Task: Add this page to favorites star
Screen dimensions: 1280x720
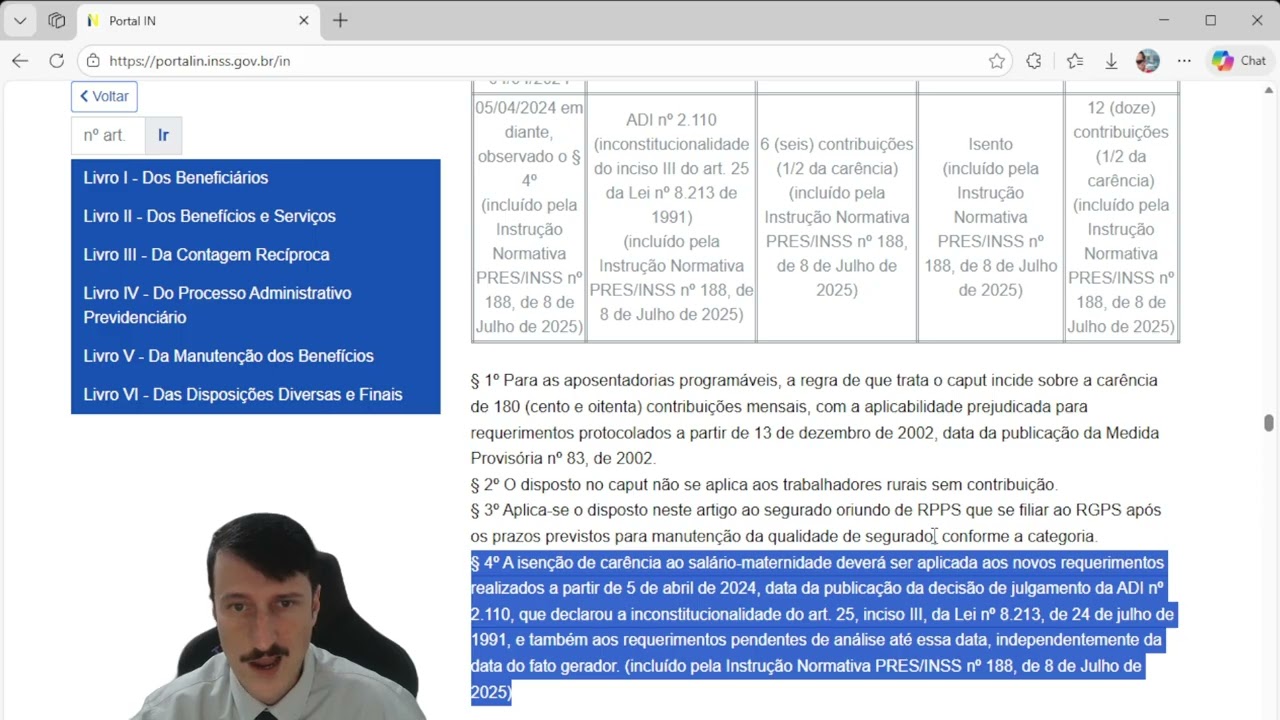Action: [x=997, y=61]
